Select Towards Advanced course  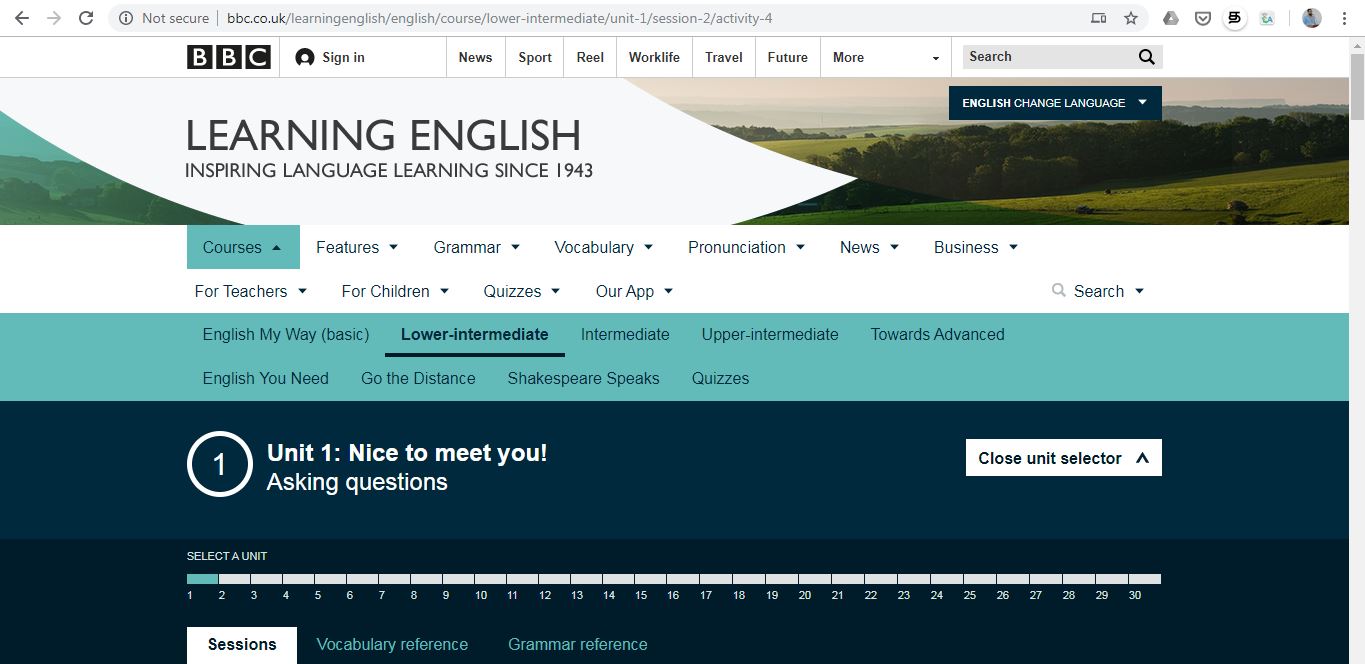point(937,334)
